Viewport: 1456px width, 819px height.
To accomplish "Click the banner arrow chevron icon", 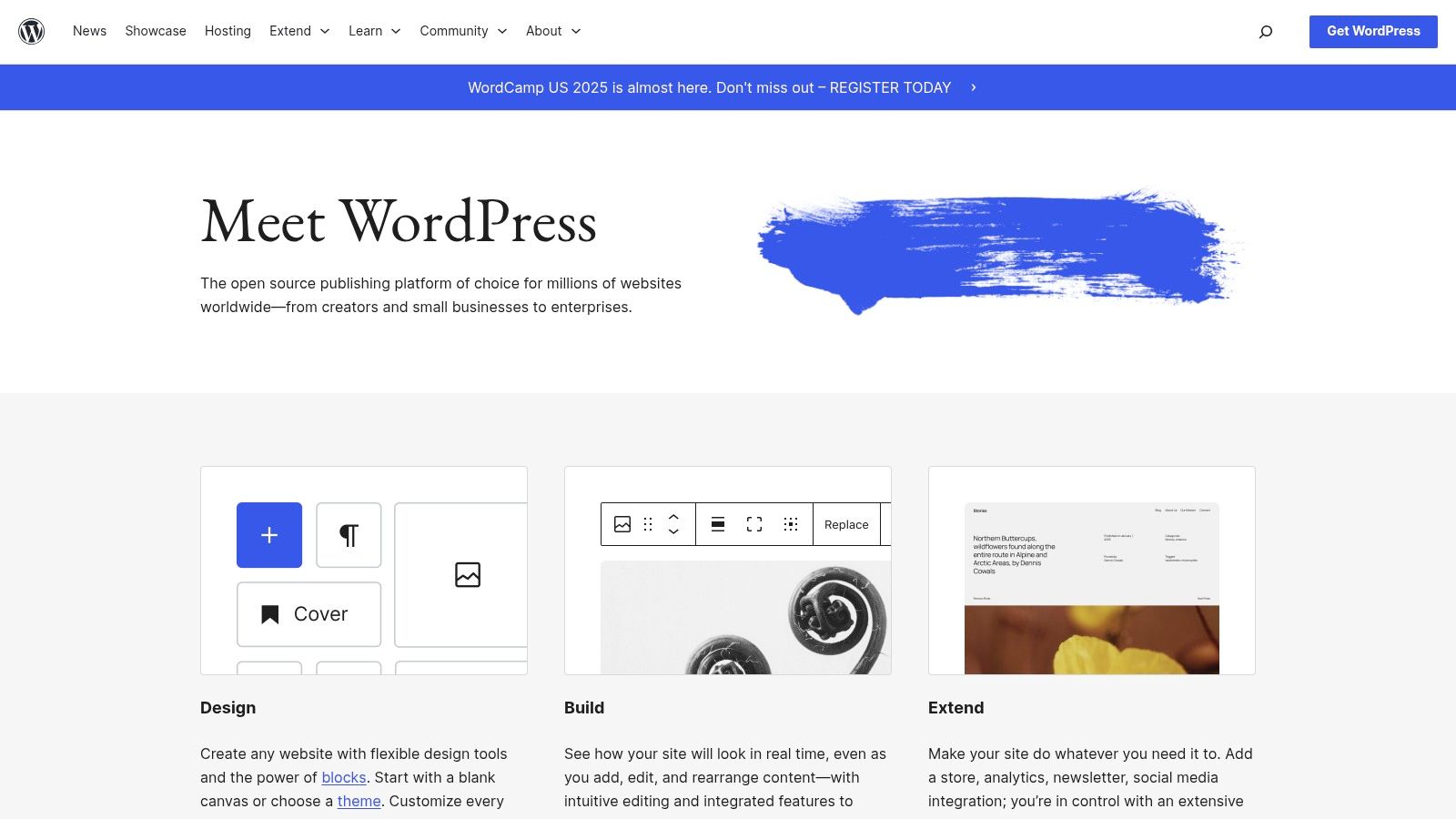I will point(974,87).
